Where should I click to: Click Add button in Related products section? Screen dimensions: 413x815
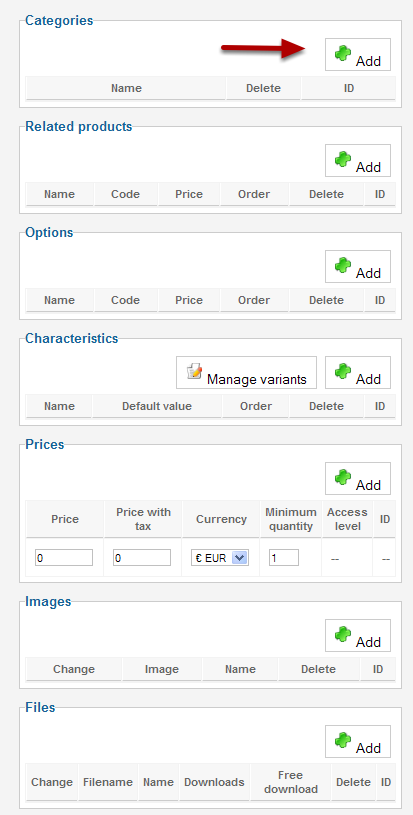pos(358,161)
